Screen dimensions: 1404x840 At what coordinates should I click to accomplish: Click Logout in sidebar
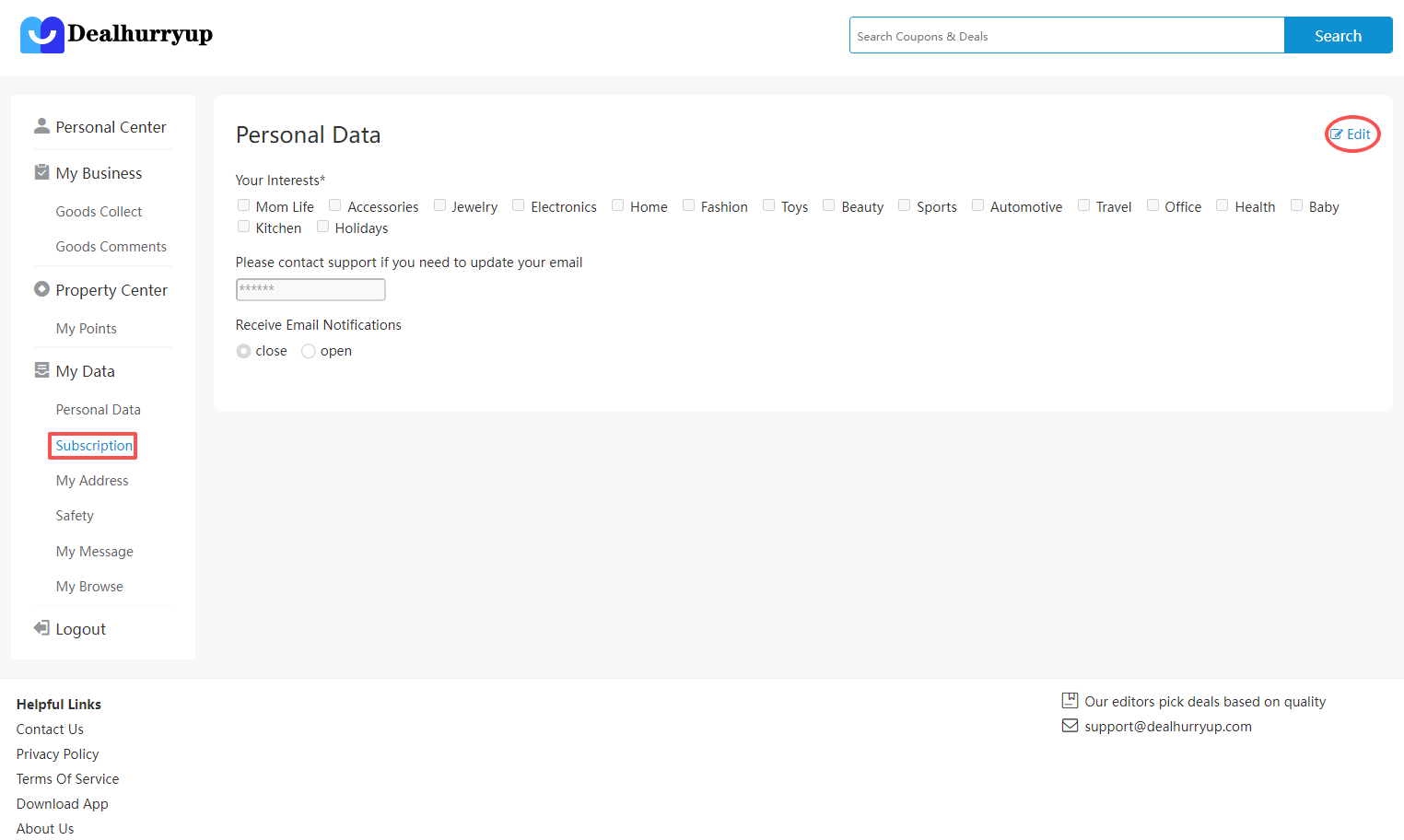point(80,629)
